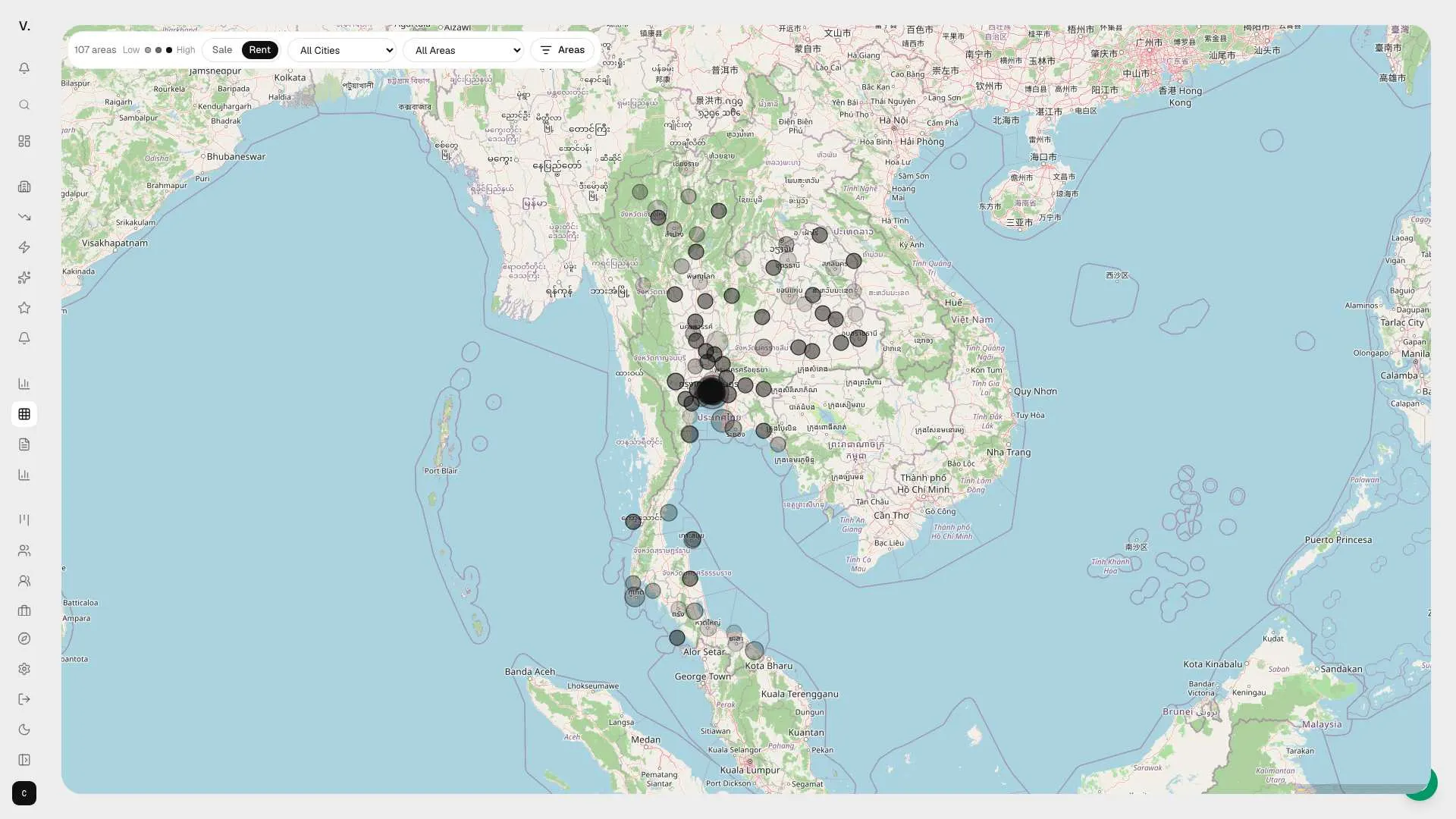Click the logout arrow icon

(x=24, y=699)
